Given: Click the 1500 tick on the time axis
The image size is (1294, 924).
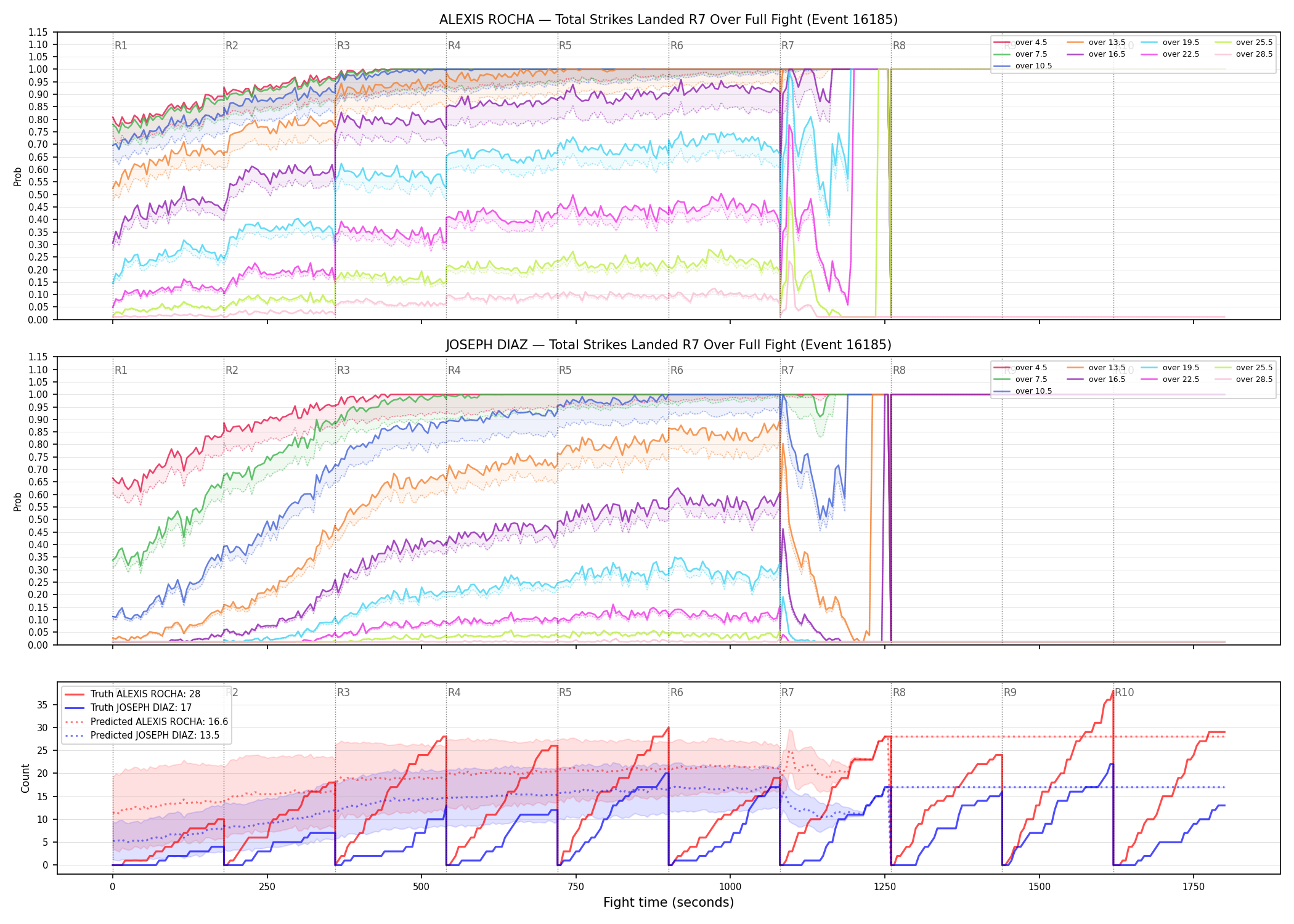Looking at the screenshot, I should click(x=1040, y=887).
